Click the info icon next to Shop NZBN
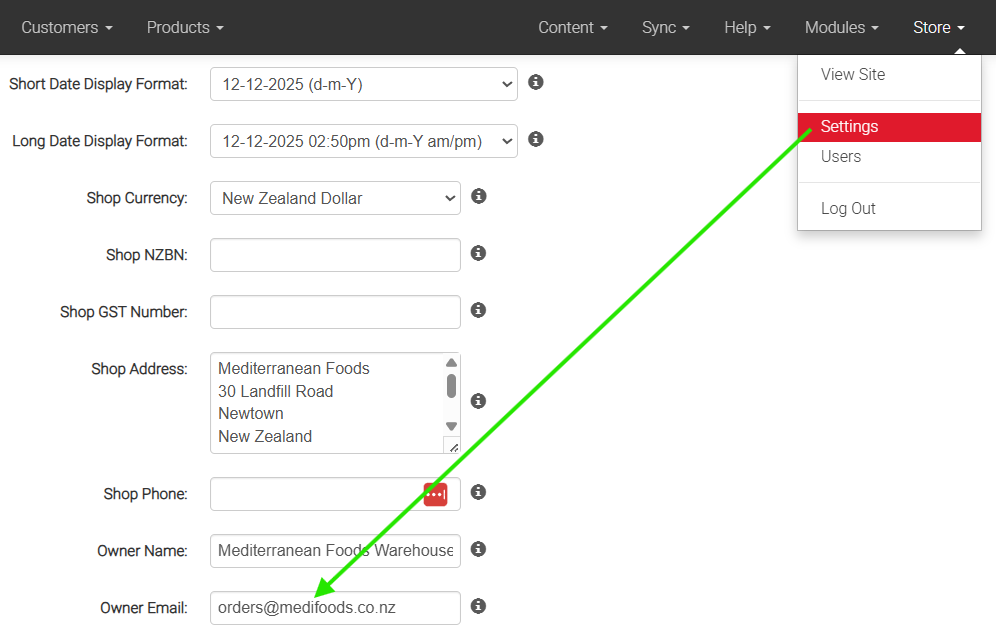 (478, 253)
